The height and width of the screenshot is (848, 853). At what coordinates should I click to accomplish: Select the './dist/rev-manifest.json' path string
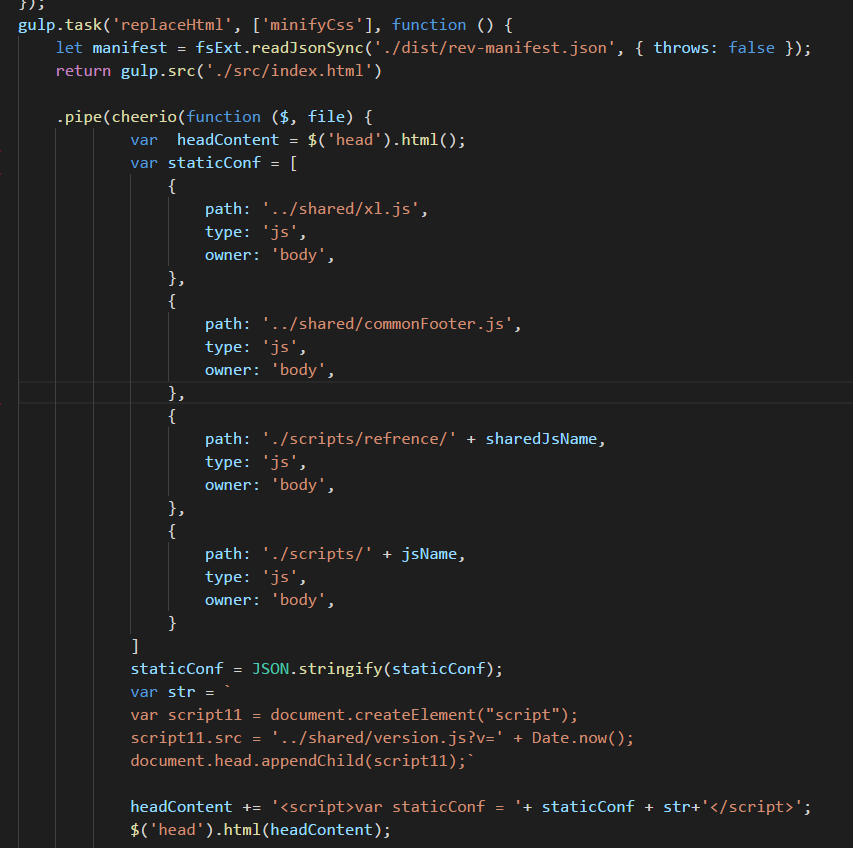(494, 48)
